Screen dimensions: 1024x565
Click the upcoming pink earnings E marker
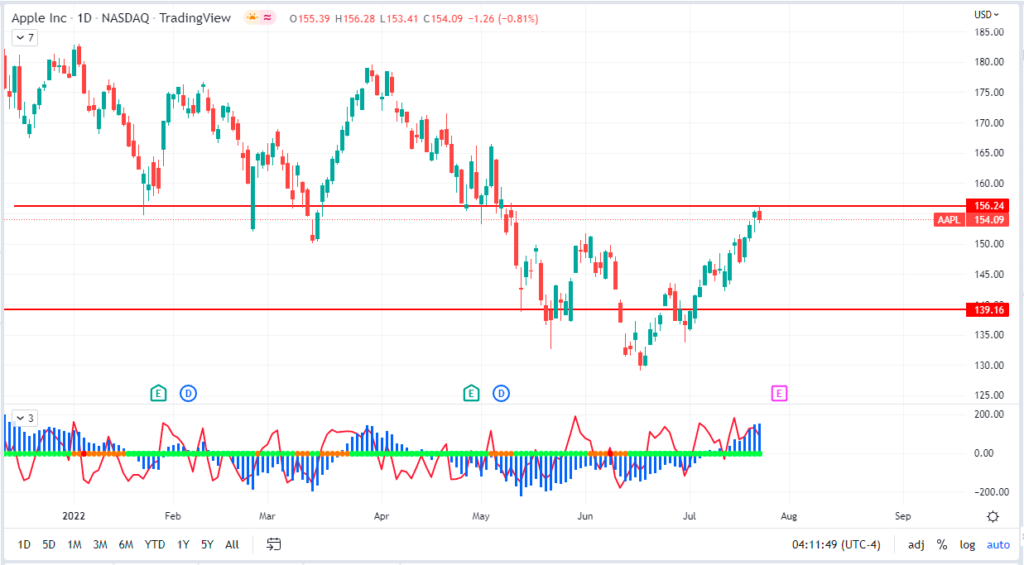(778, 393)
